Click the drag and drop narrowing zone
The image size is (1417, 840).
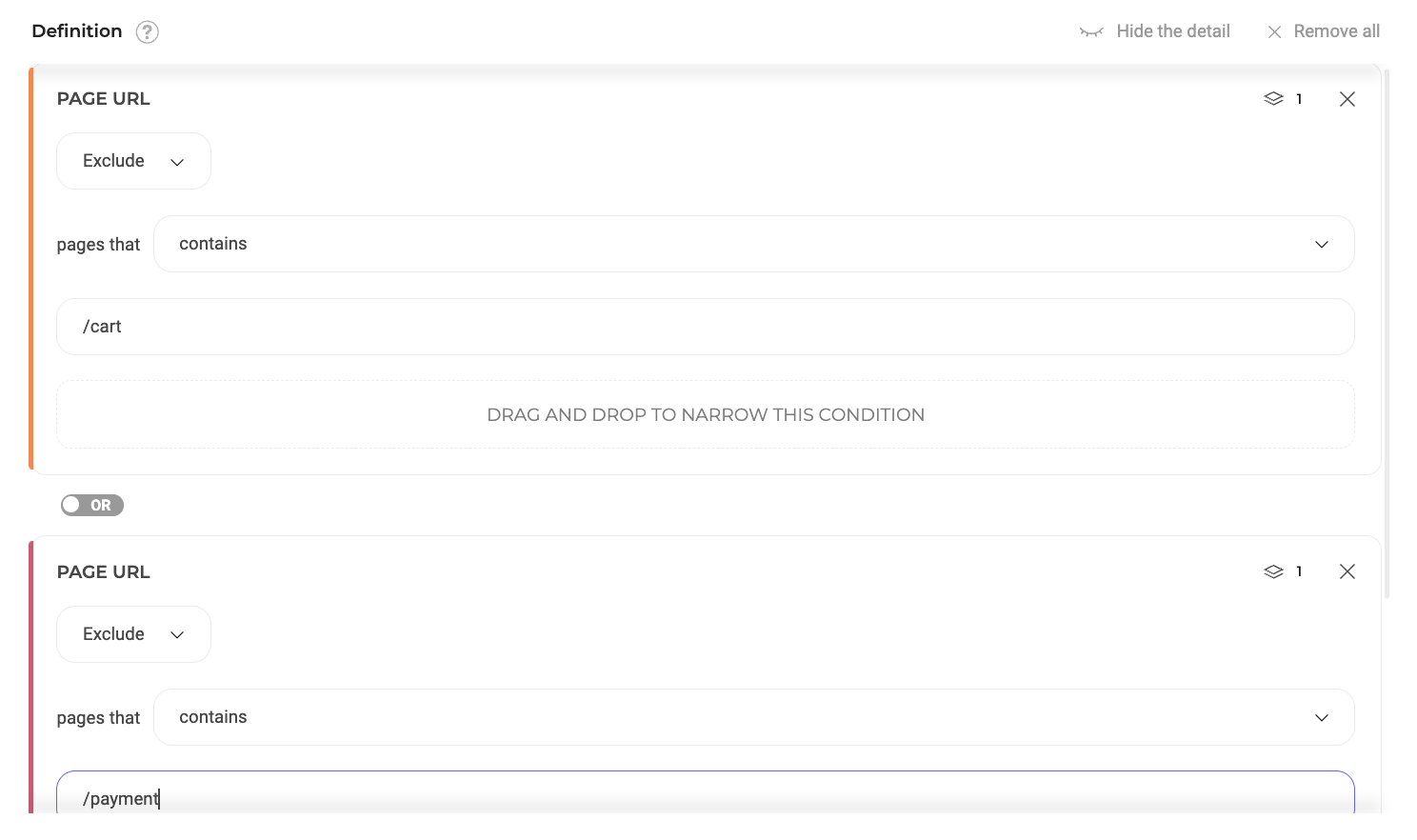[x=705, y=415]
